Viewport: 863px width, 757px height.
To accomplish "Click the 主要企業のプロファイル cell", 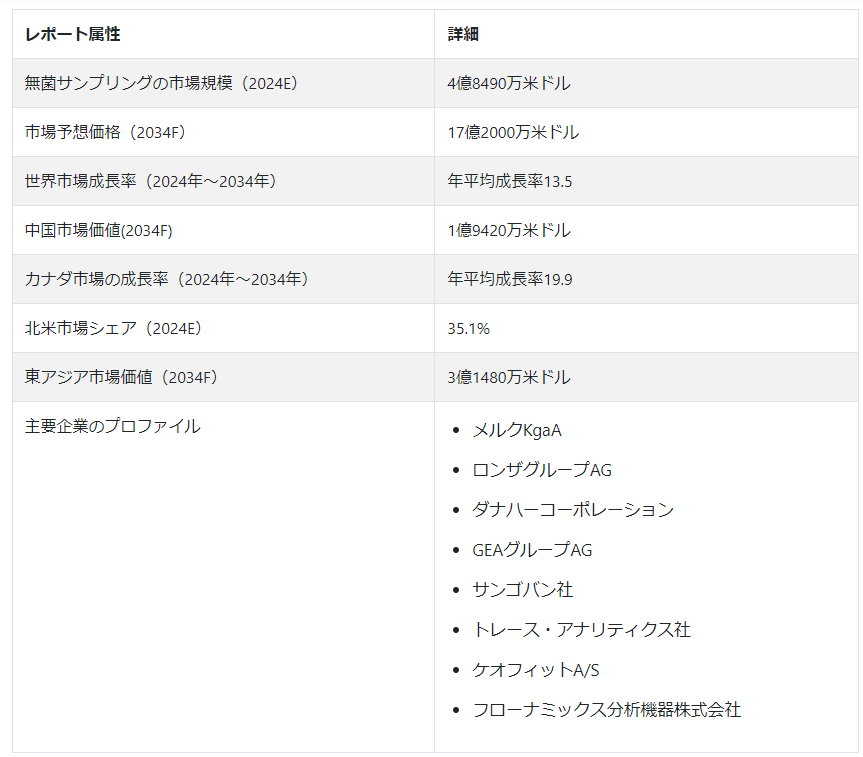I will (x=112, y=426).
